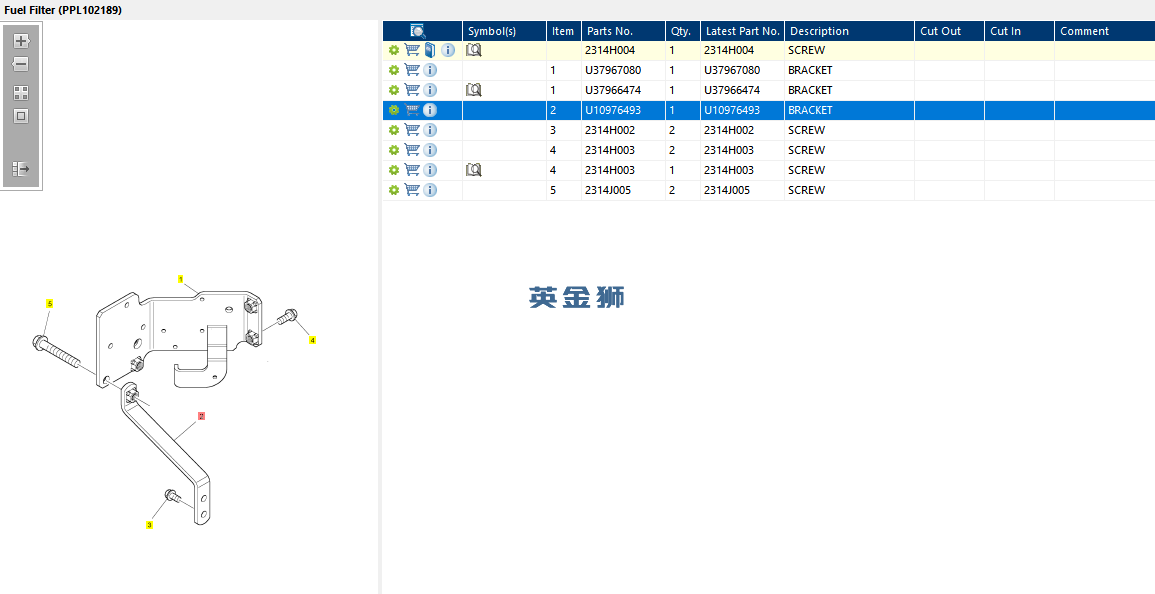Open blue book icon for 2314H004

pyautogui.click(x=431, y=50)
